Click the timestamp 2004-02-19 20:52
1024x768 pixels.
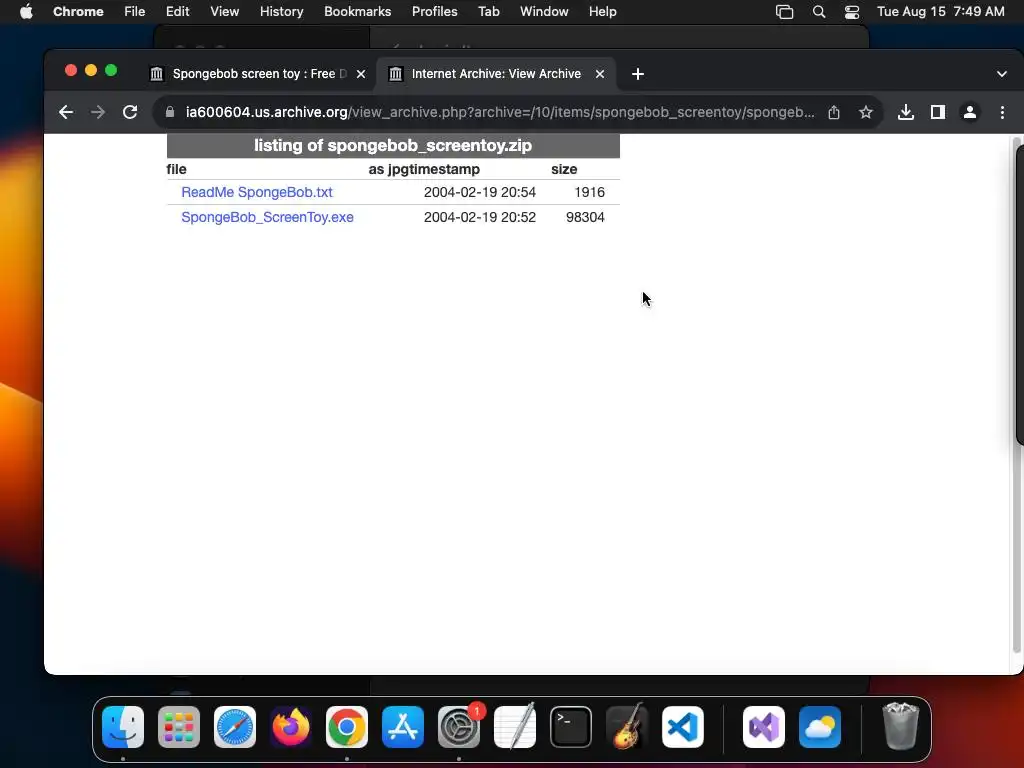tap(479, 217)
